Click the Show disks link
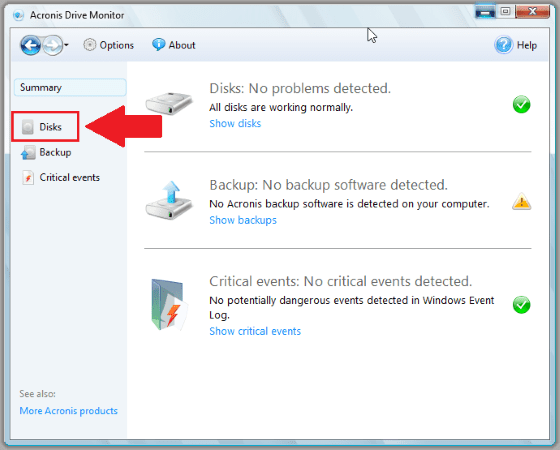Screen dimensions: 560x450 click(235, 124)
